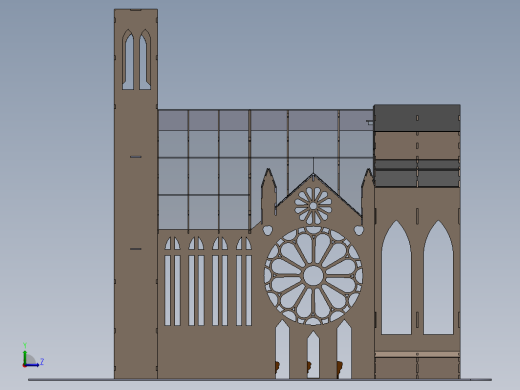Screen dimensions: 520x390
Task: Click the green Y axis of orientation triad
Action: click(x=25, y=356)
